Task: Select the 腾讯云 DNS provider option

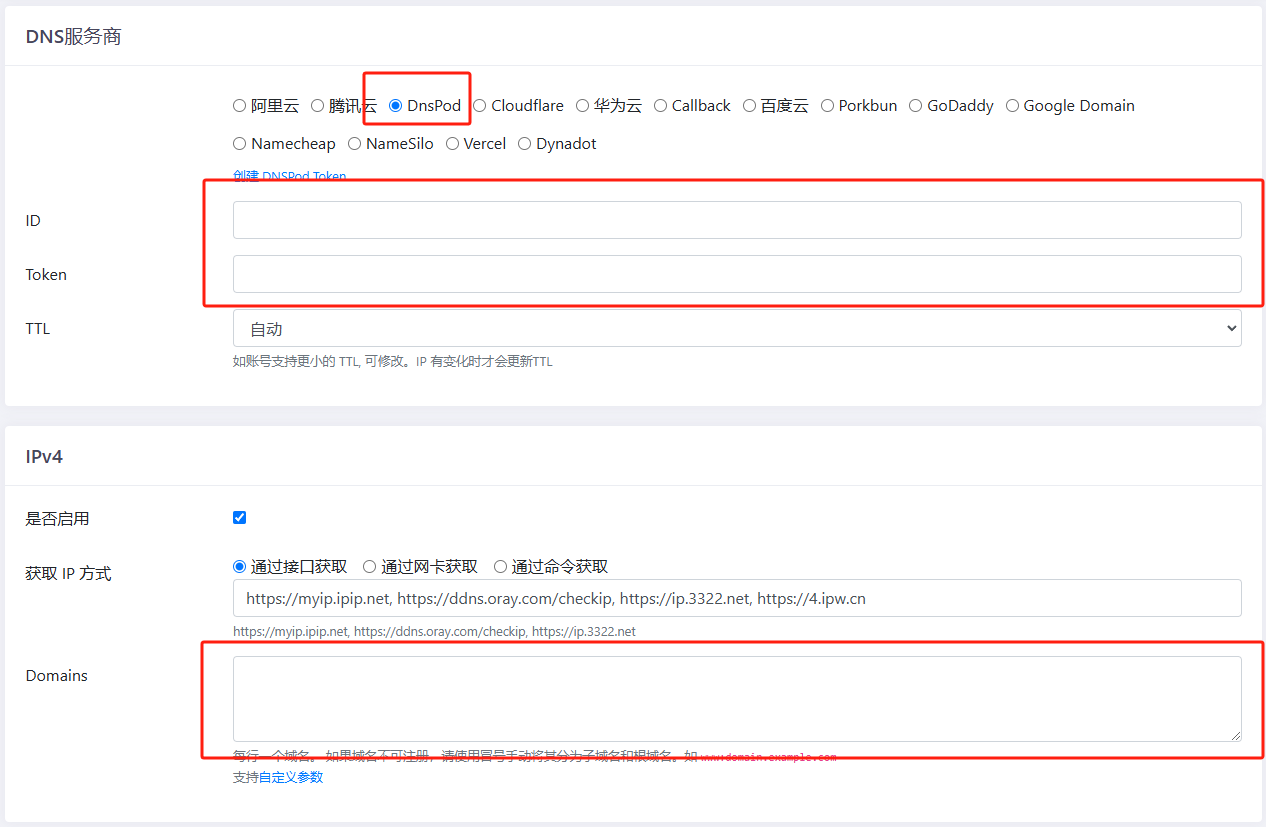Action: (317, 106)
